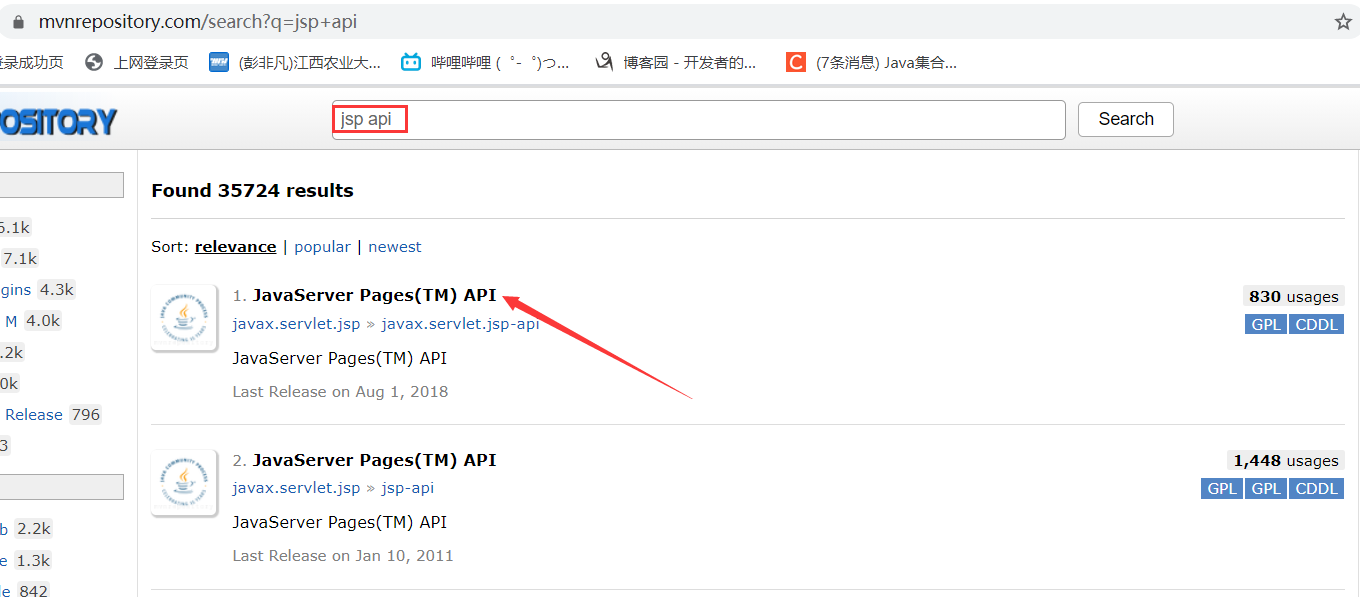Open the Java集合 CSDN bookmark
The image size is (1360, 597).
[871, 62]
